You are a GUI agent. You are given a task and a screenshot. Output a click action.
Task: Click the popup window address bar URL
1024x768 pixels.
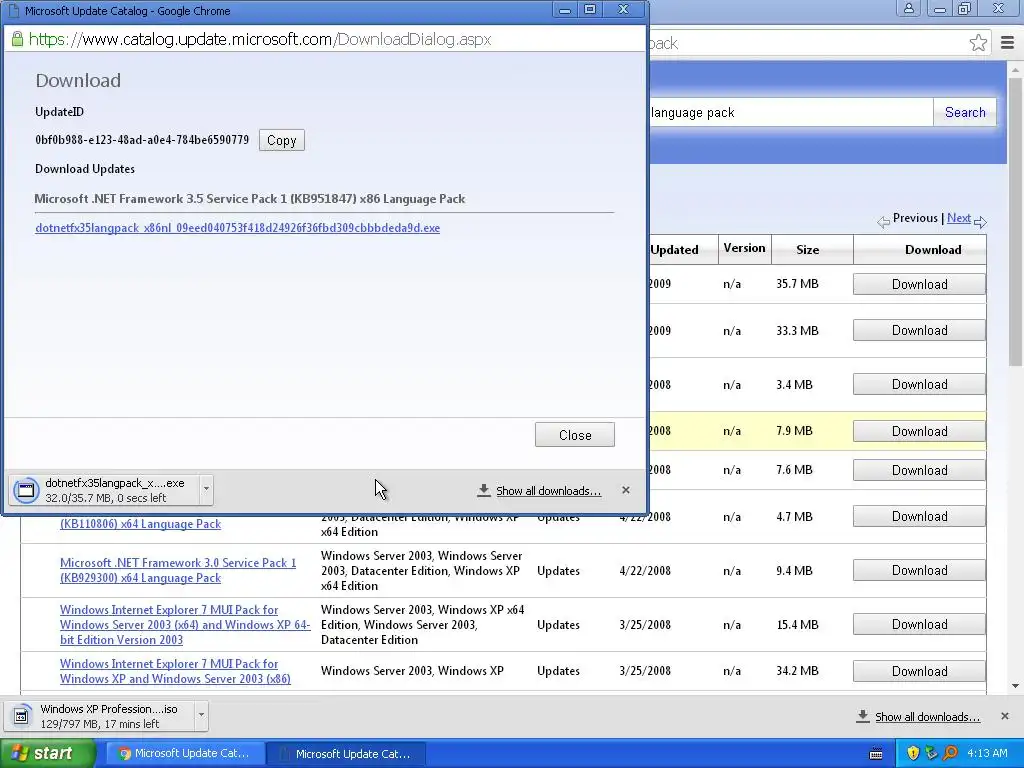tap(260, 39)
